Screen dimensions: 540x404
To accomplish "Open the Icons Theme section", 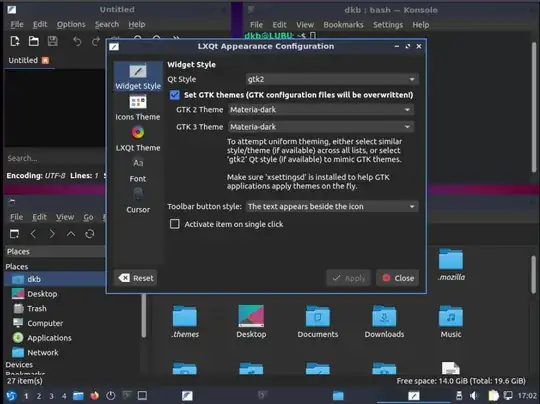I will point(138,108).
